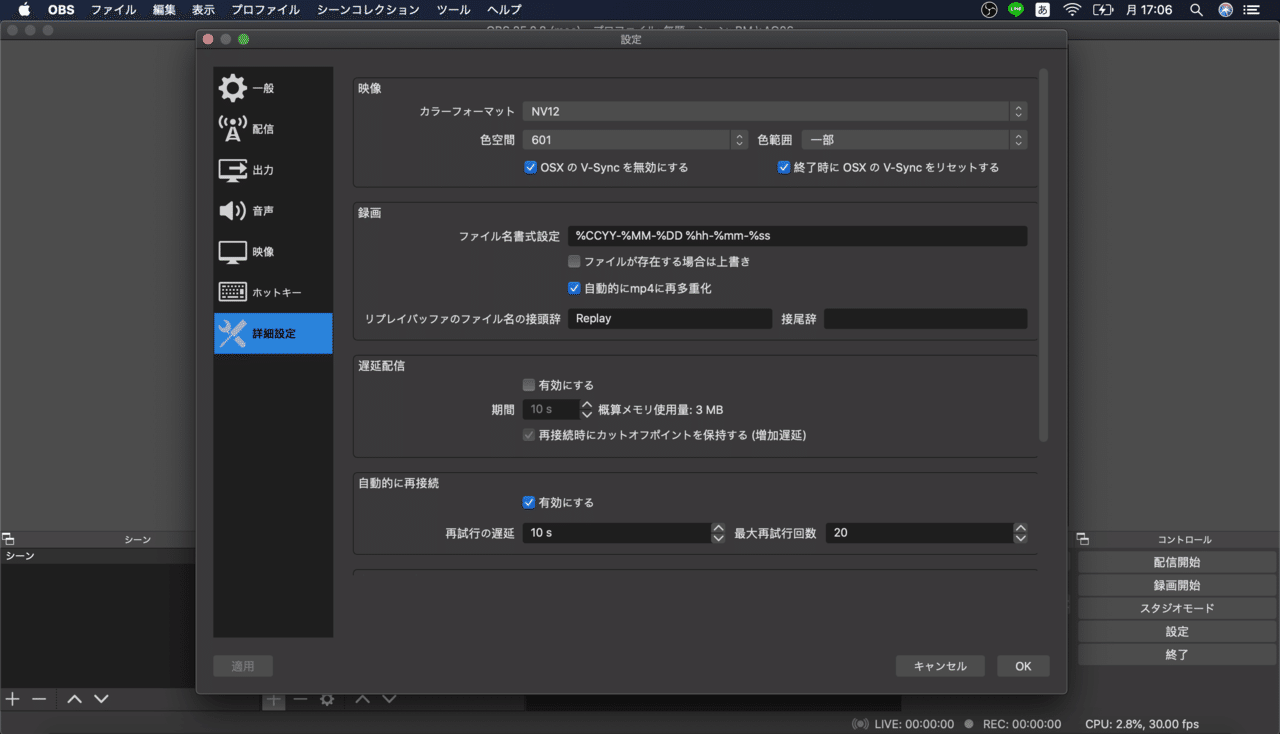1280x734 pixels.
Task: Open the Apple menu
Action: point(24,10)
